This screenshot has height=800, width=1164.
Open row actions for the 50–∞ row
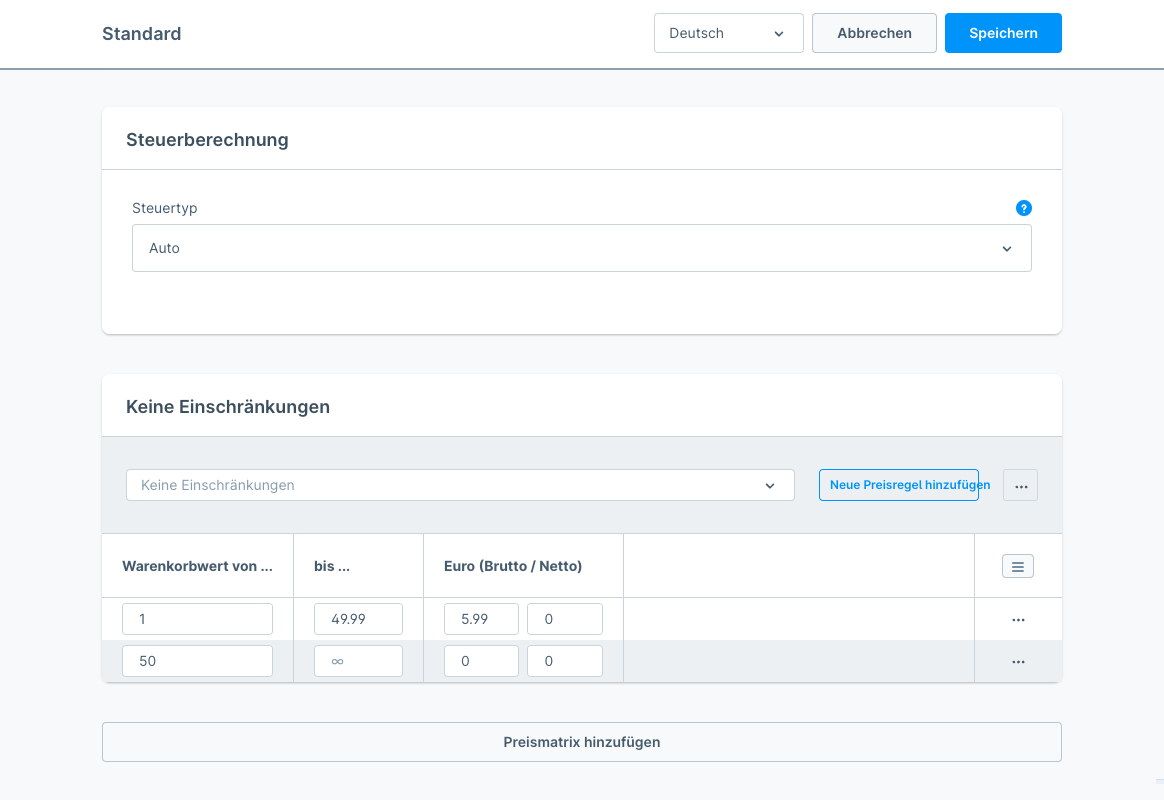(x=1018, y=661)
